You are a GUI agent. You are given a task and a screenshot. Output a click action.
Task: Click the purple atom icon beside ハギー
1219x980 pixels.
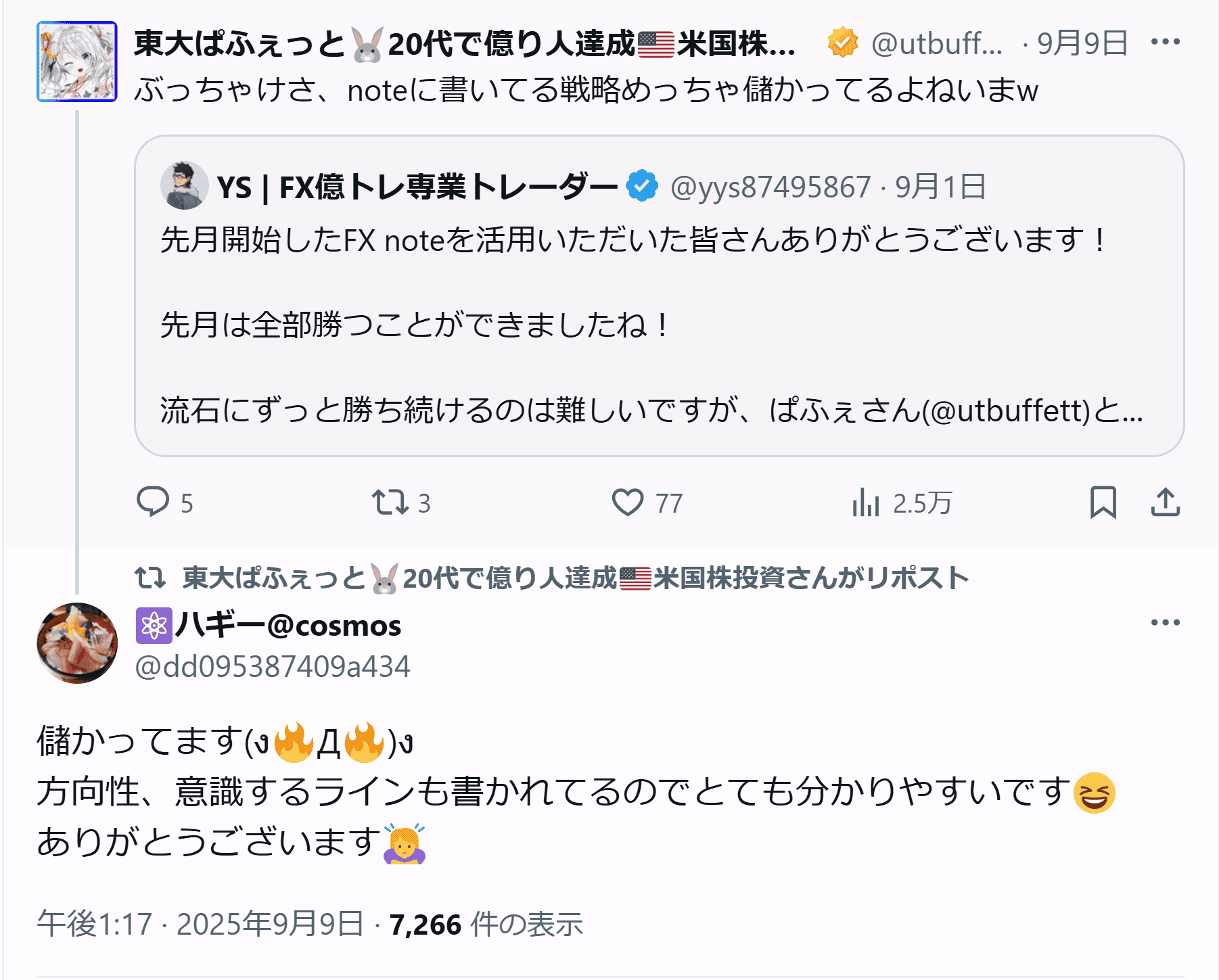click(x=154, y=626)
